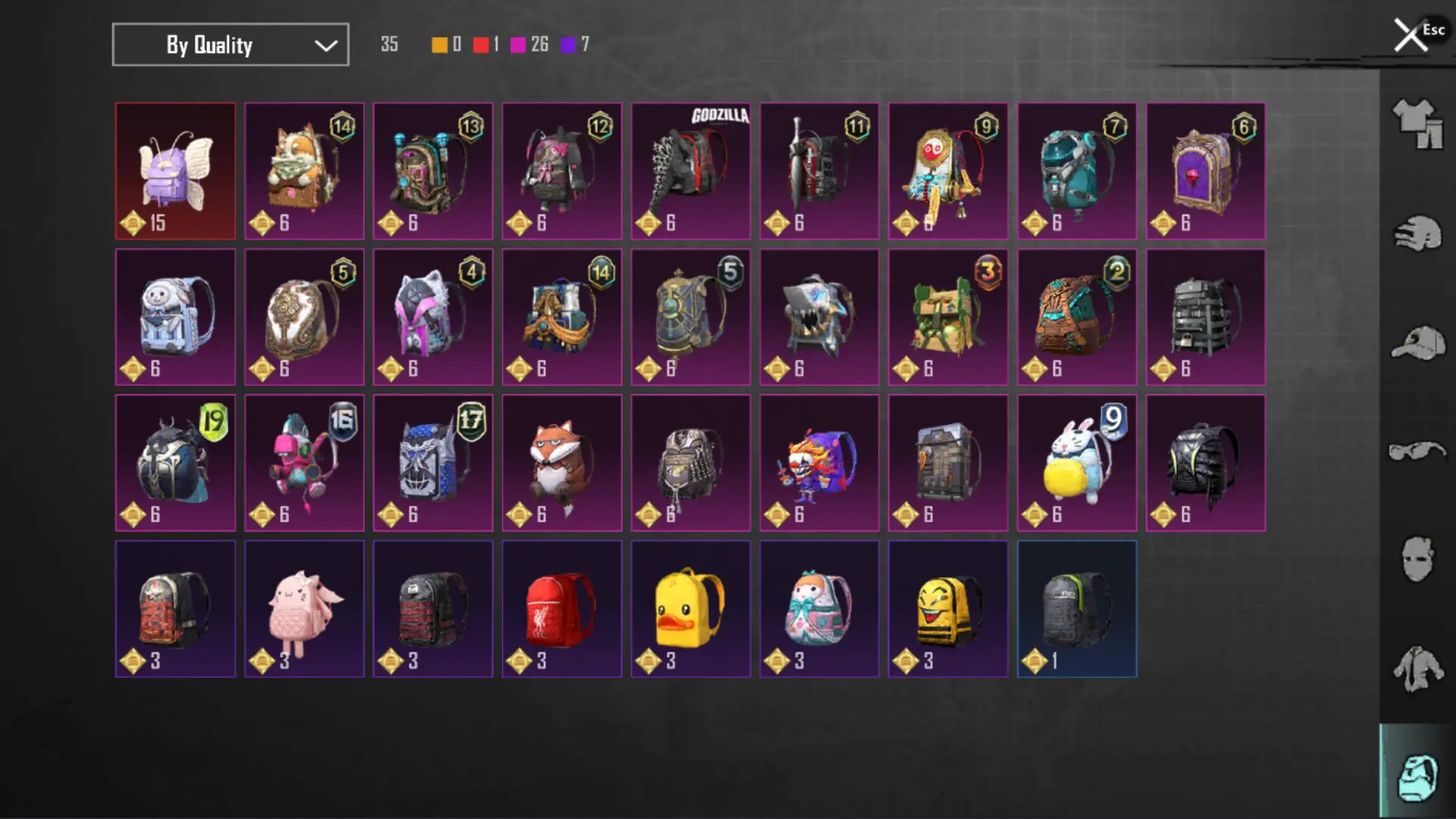Close the inventory with X icon
The width and height of the screenshot is (1456, 819).
(x=1410, y=36)
